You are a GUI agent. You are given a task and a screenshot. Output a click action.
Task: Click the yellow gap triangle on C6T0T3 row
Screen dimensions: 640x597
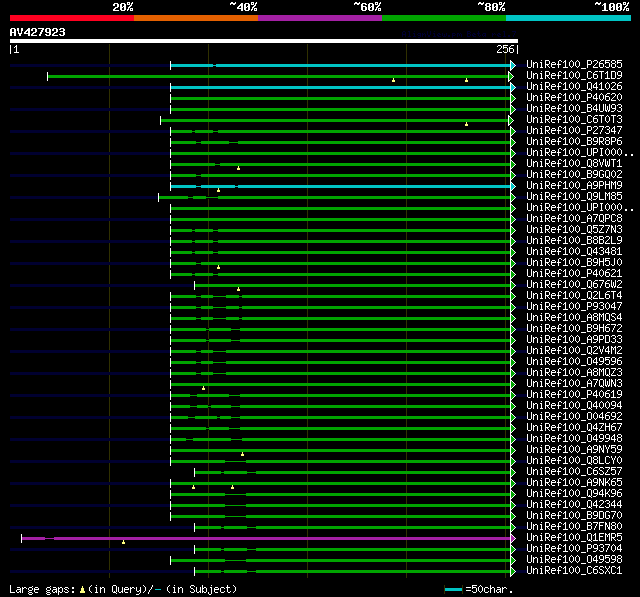pyautogui.click(x=466, y=124)
